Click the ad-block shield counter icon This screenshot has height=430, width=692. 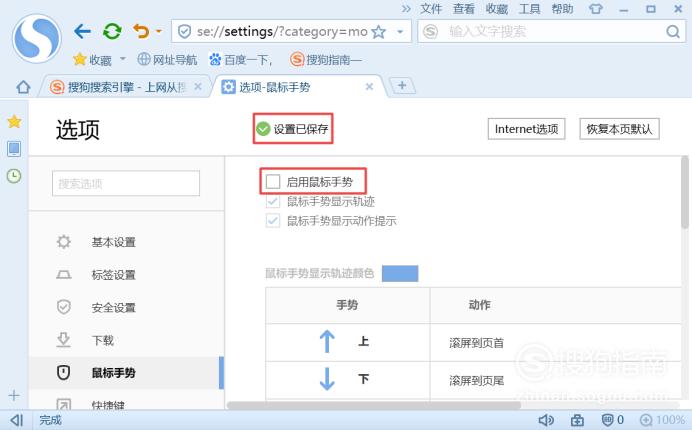pos(613,420)
